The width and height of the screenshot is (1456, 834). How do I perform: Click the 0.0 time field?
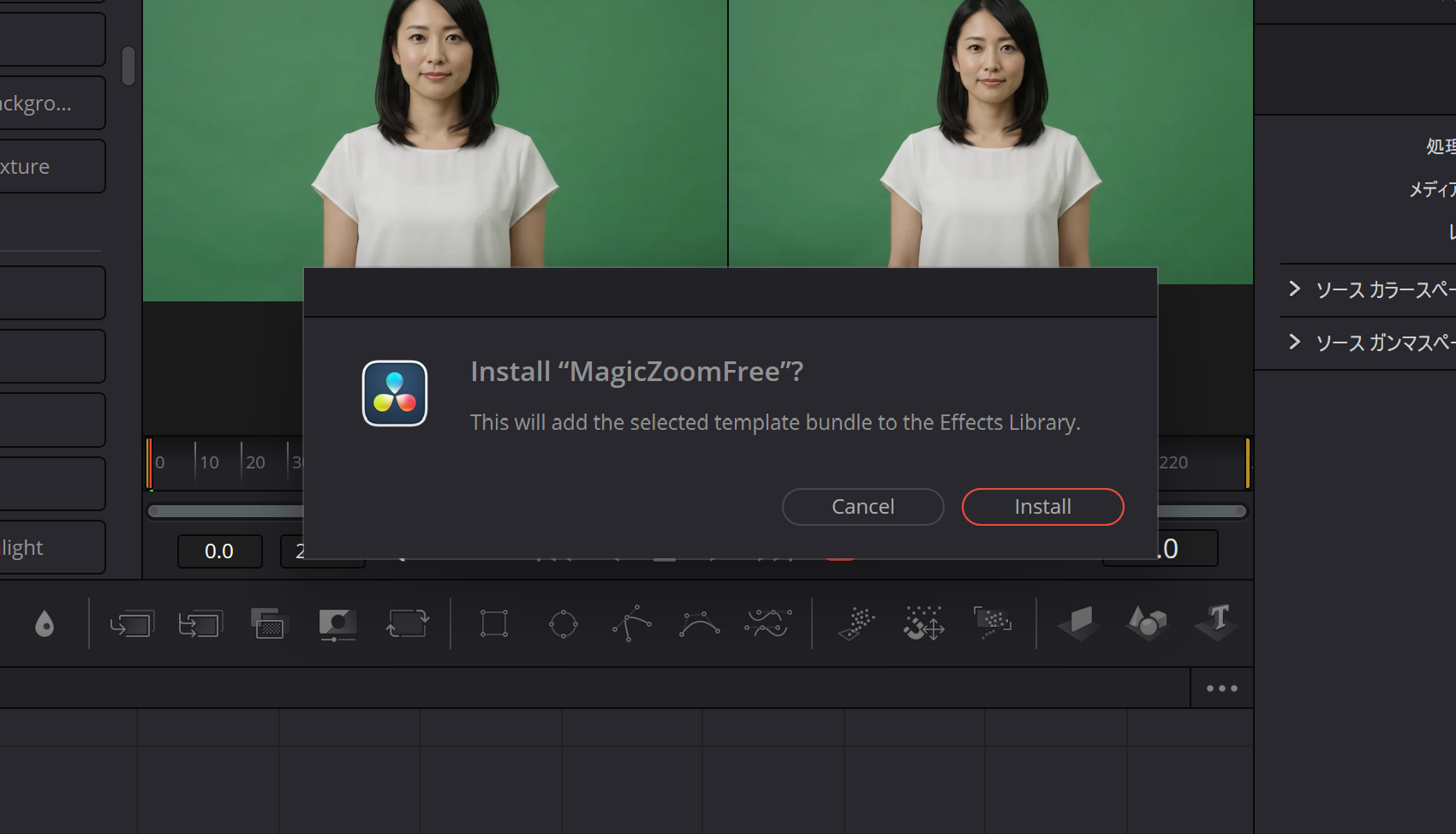pyautogui.click(x=219, y=551)
